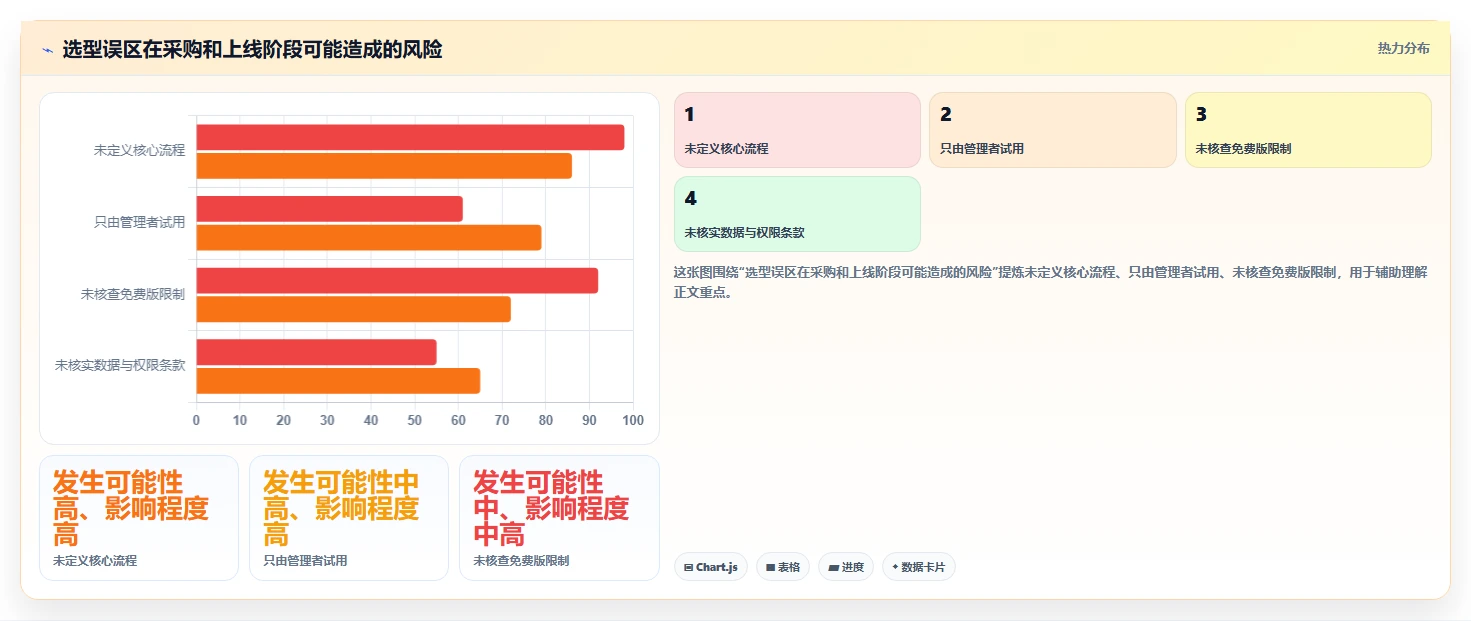
Task: Click the stat card 发生可能性中、影响程度中高
Action: (559, 518)
